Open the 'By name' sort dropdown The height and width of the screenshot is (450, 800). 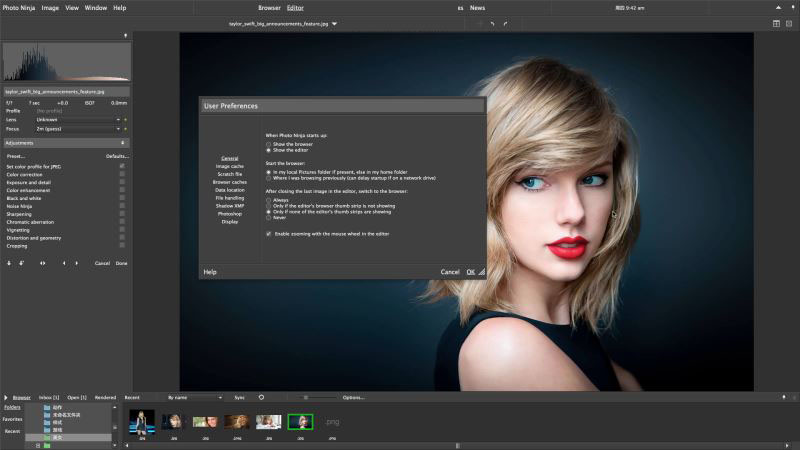click(195, 397)
